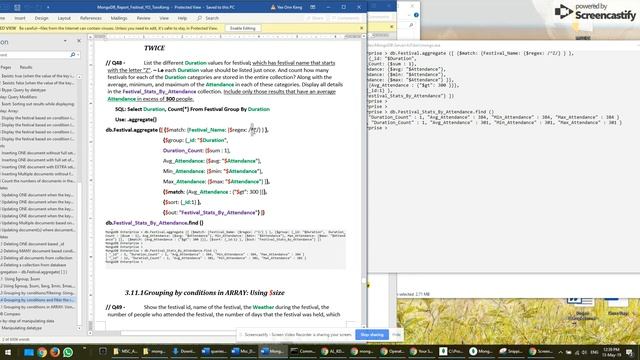Switch to Pages tab in Navigation pane
This screenshot has height=360, width=640.
tap(6, 67)
